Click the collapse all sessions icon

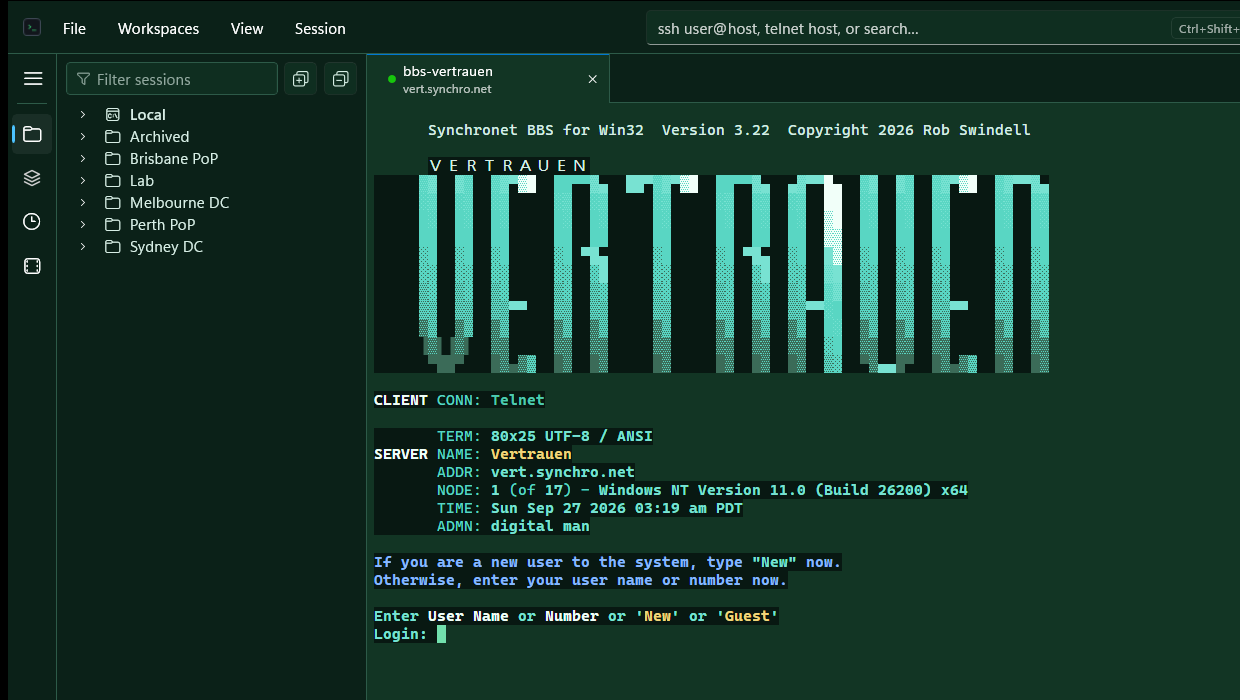click(340, 79)
